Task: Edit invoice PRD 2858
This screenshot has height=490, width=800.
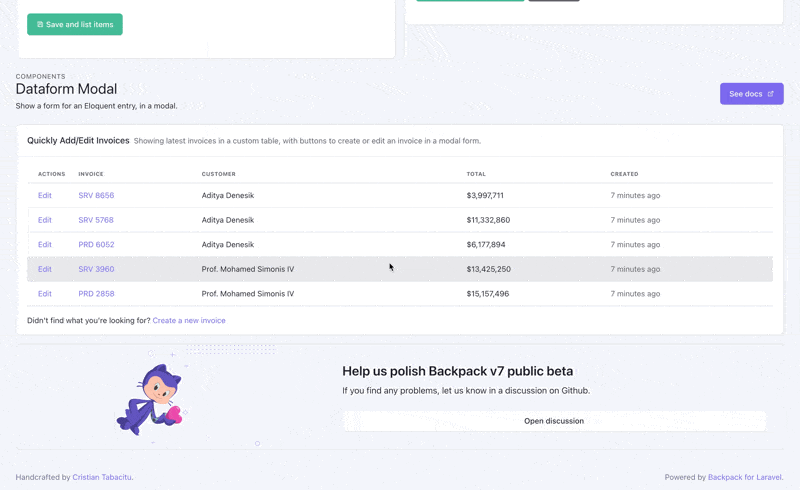Action: coord(45,294)
